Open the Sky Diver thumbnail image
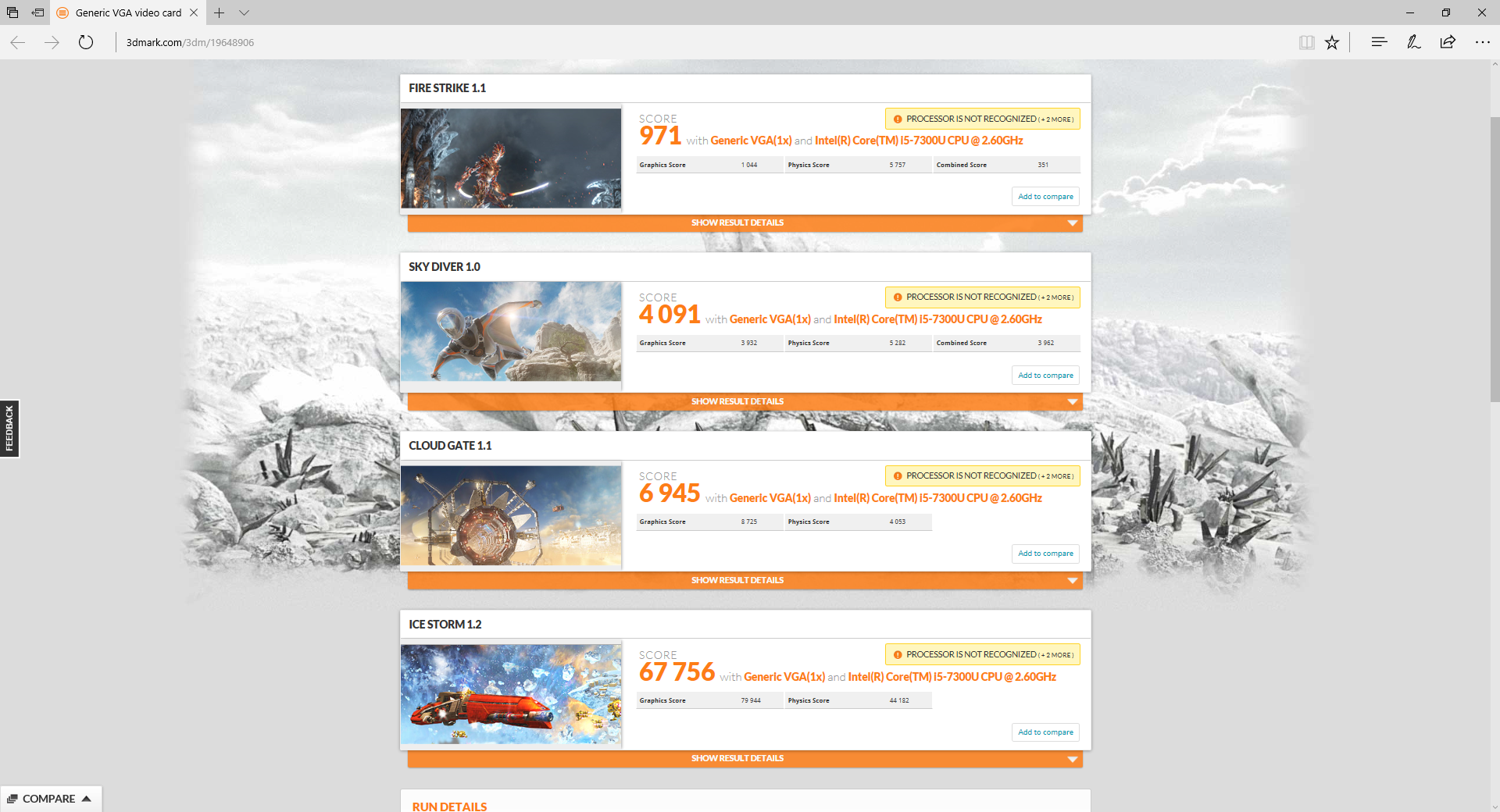 point(511,332)
